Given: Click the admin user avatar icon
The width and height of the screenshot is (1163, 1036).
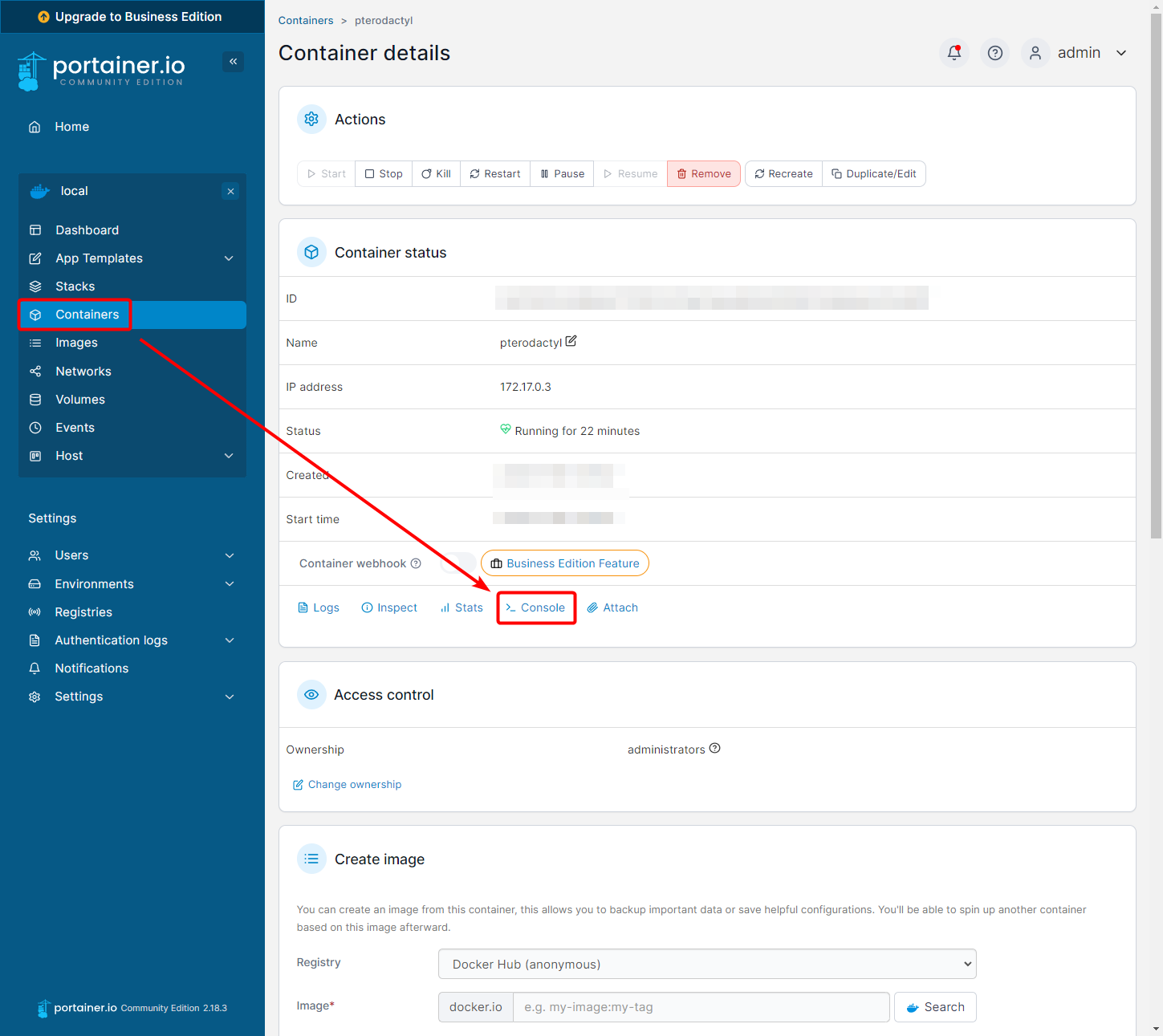Looking at the screenshot, I should click(1035, 53).
